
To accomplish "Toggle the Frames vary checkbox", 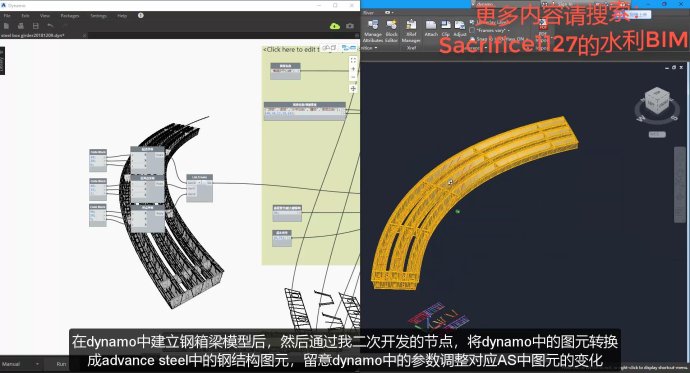I will 472,30.
